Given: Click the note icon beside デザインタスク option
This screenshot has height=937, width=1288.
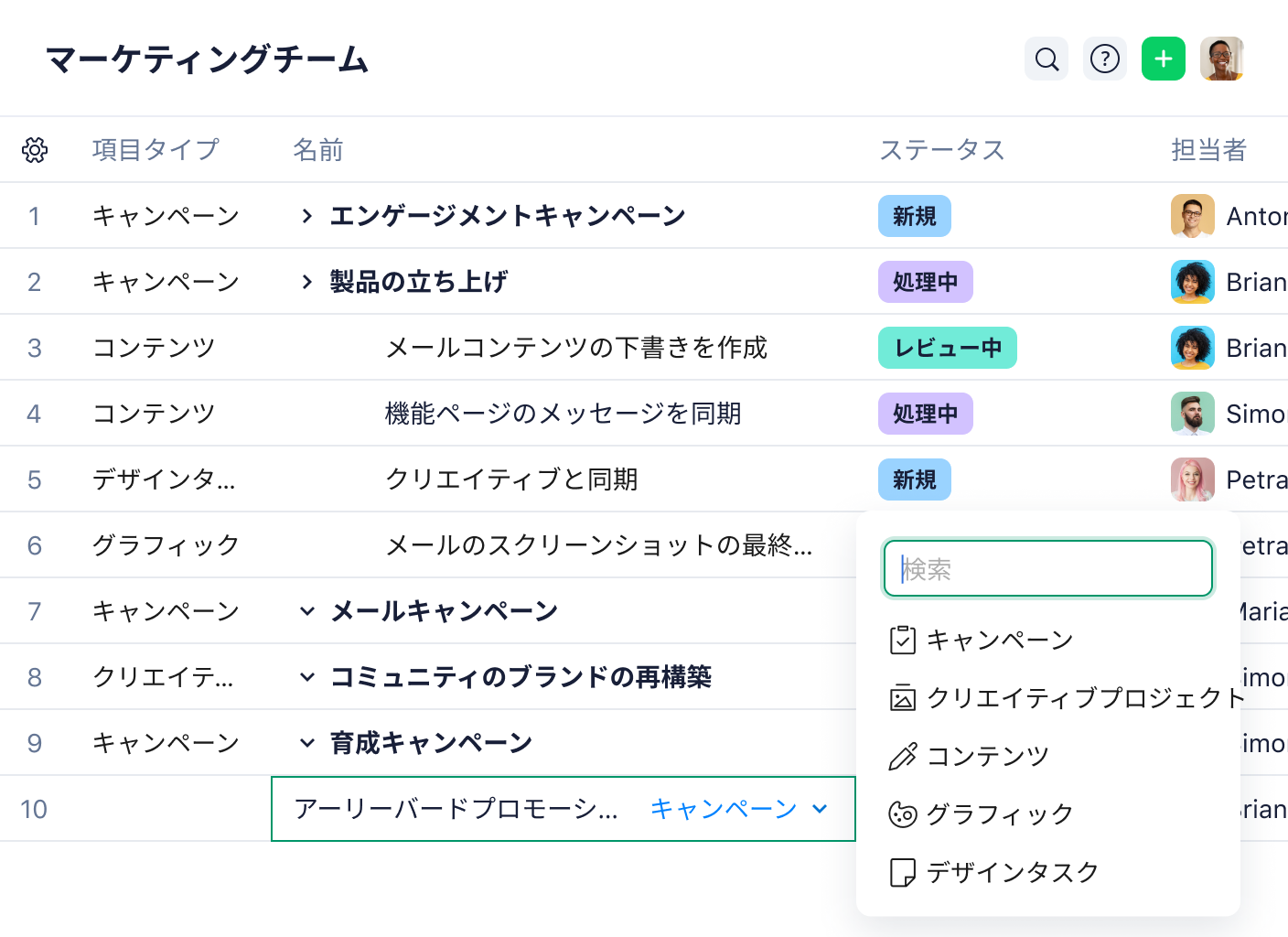Looking at the screenshot, I should click(x=903, y=873).
